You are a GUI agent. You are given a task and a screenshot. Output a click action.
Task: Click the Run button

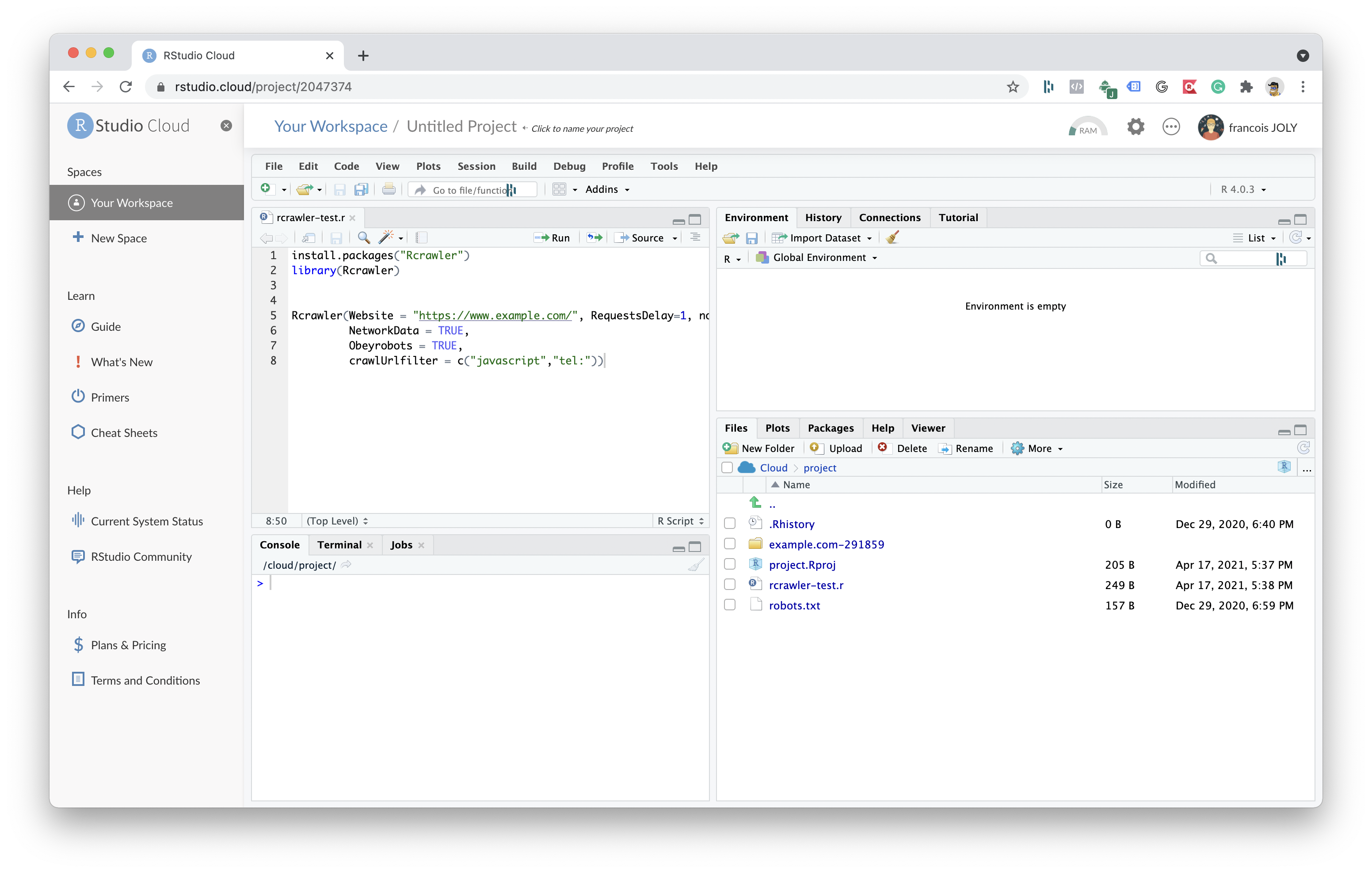point(552,238)
